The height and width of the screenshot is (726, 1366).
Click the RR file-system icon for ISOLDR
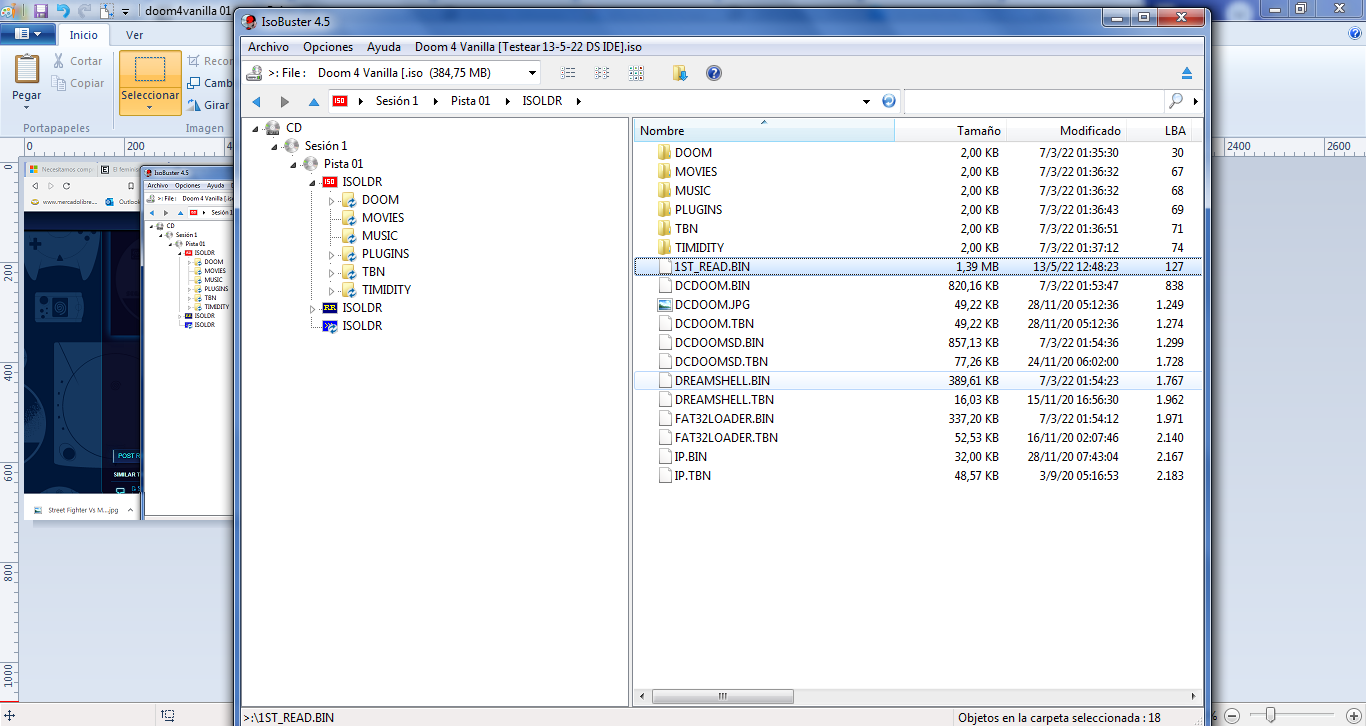[330, 308]
